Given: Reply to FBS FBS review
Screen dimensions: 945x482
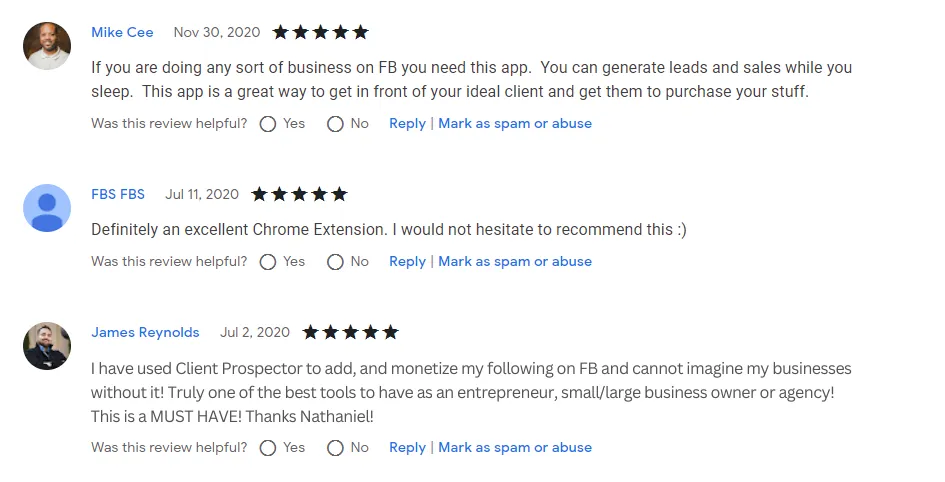Looking at the screenshot, I should [x=407, y=261].
